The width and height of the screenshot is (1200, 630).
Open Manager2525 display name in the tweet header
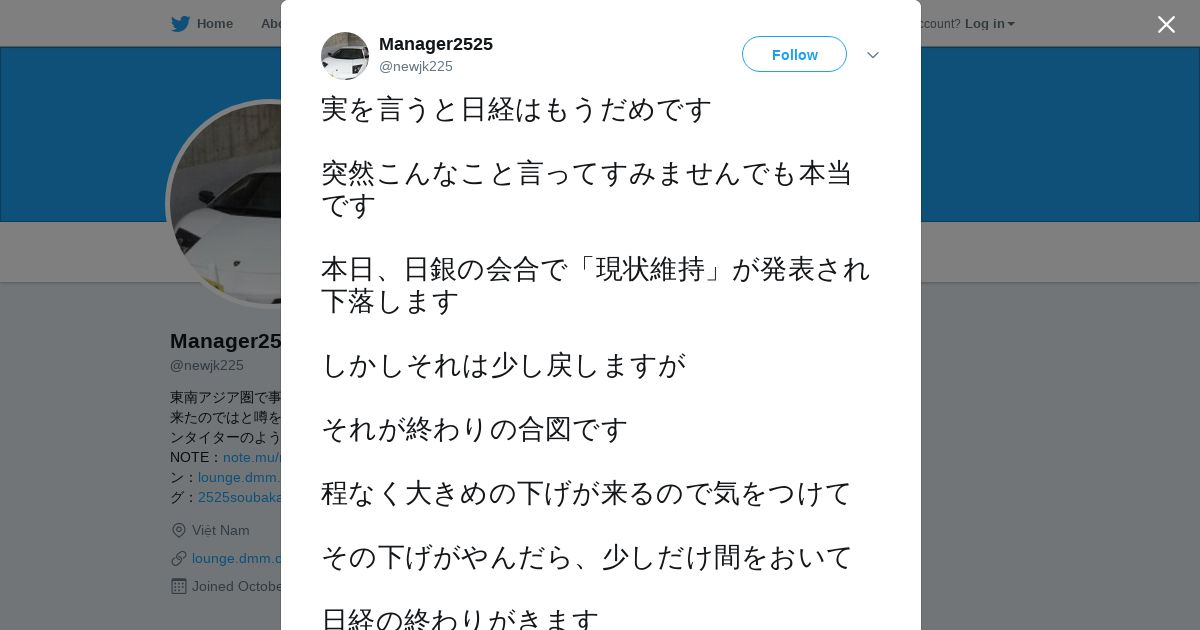coord(436,44)
